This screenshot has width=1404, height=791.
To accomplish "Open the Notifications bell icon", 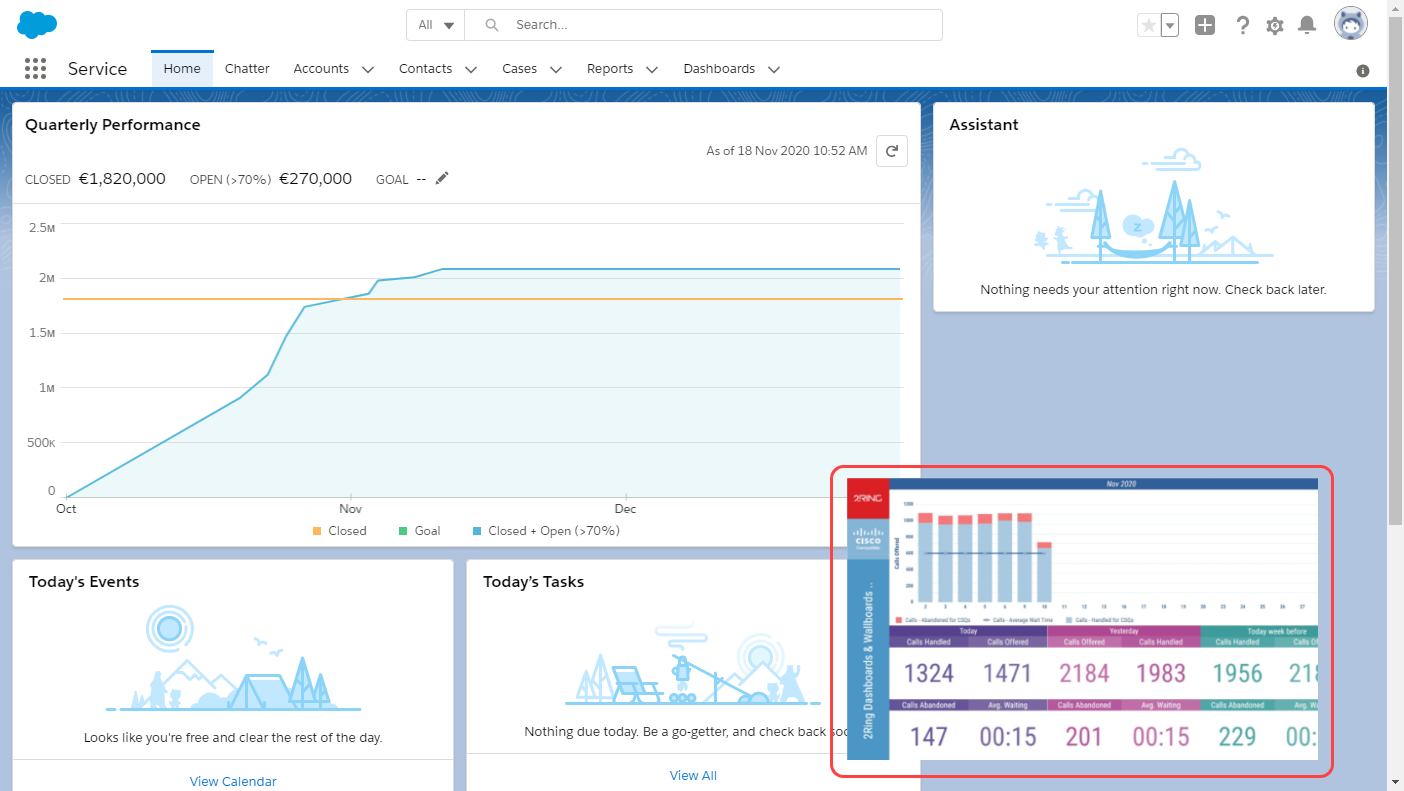I will [1307, 26].
